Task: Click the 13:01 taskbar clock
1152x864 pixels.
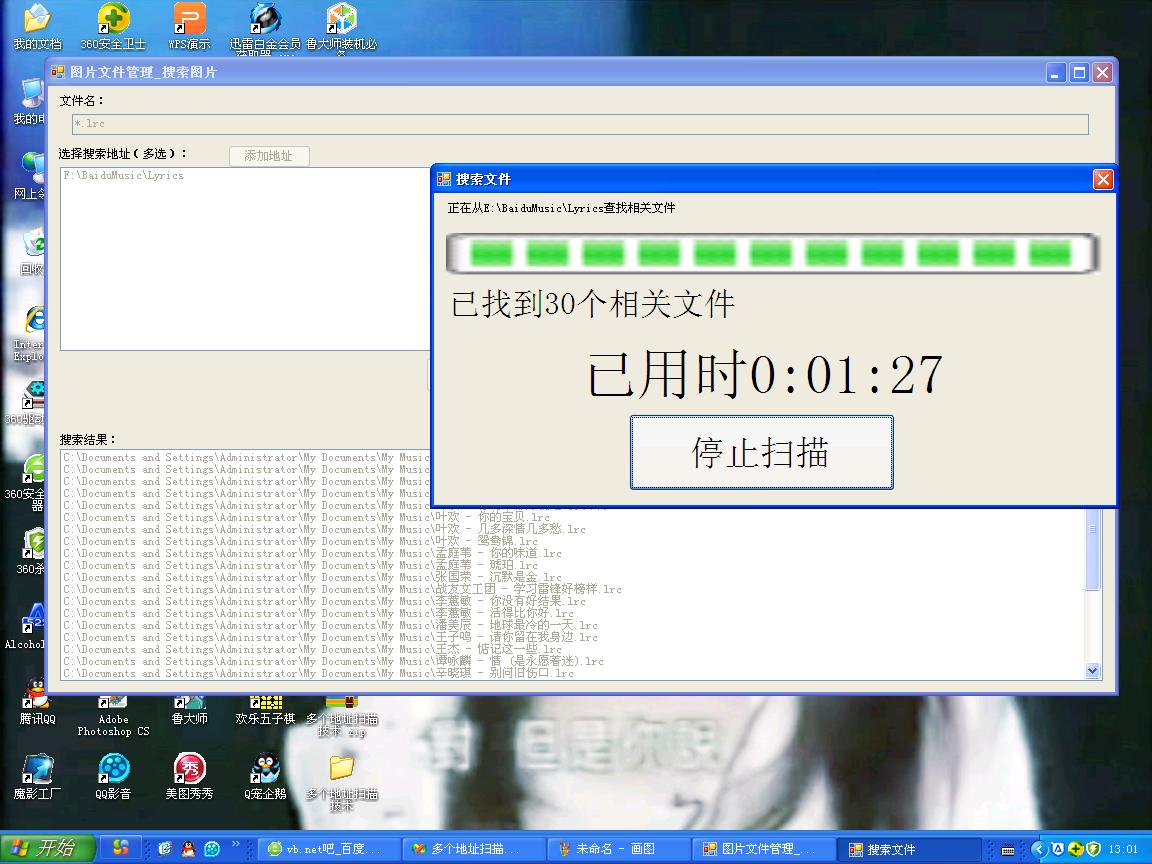Action: pyautogui.click(x=1123, y=849)
